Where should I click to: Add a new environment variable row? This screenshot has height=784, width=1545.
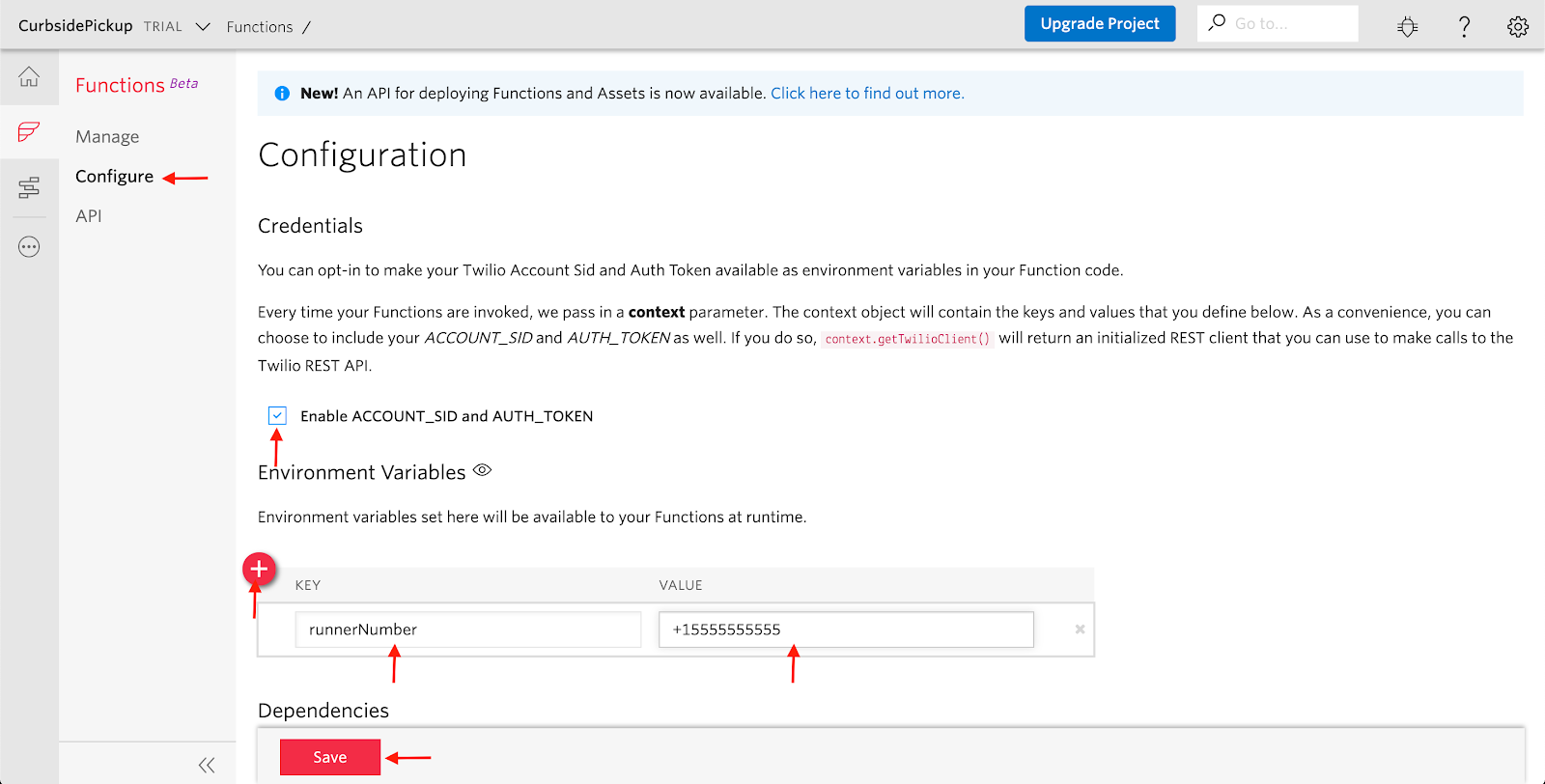pyautogui.click(x=259, y=570)
